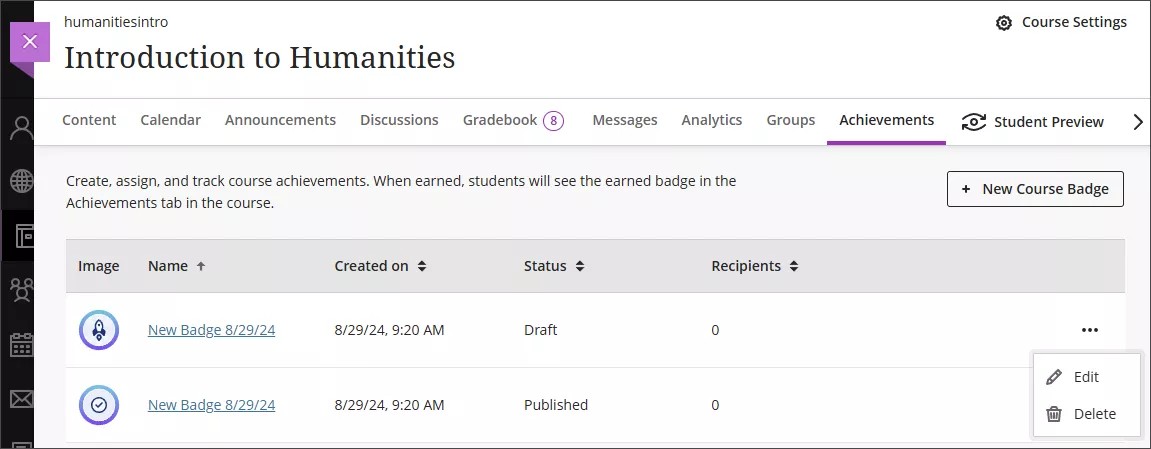Choose Delete from the badge options menu
This screenshot has height=449, width=1151.
1093,414
